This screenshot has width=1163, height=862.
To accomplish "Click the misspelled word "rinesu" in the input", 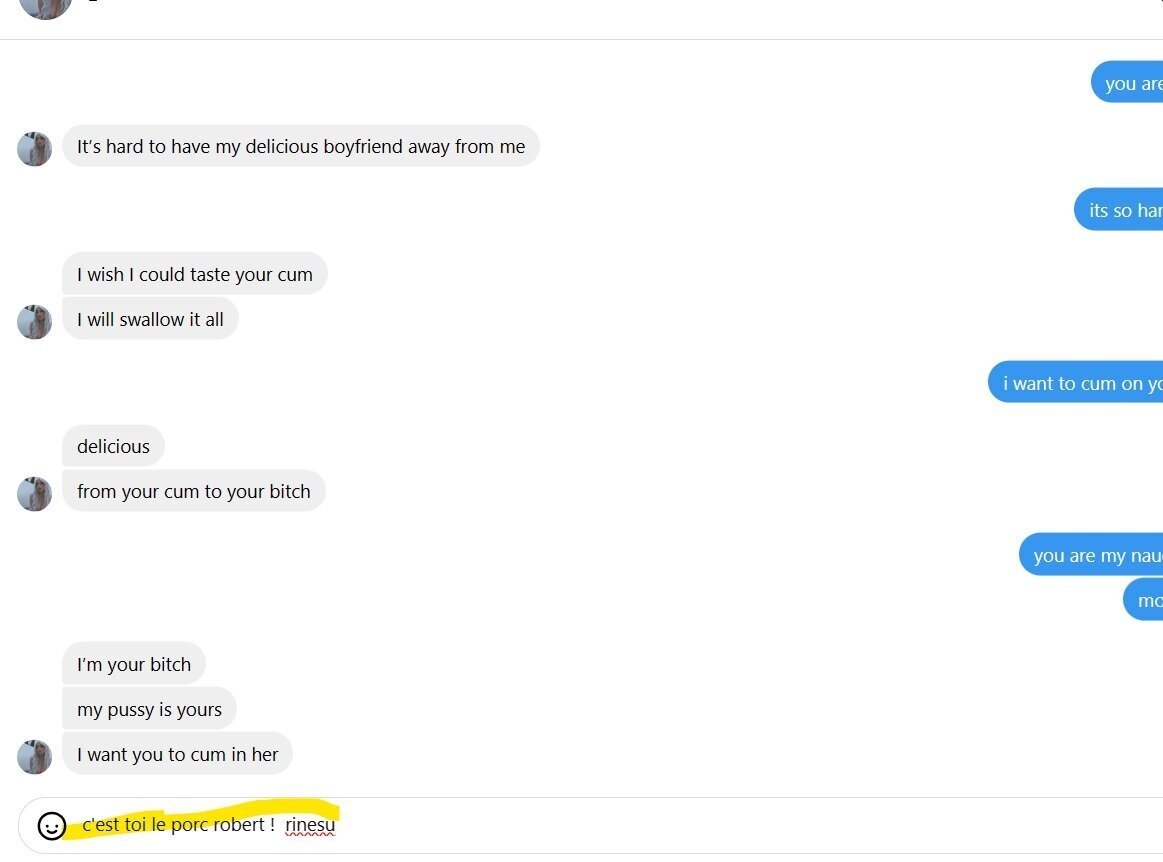I will (x=310, y=825).
